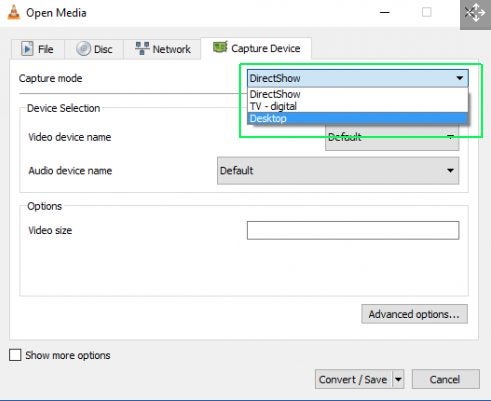The image size is (491, 401).
Task: Minimize the Open Media window
Action: (x=385, y=13)
